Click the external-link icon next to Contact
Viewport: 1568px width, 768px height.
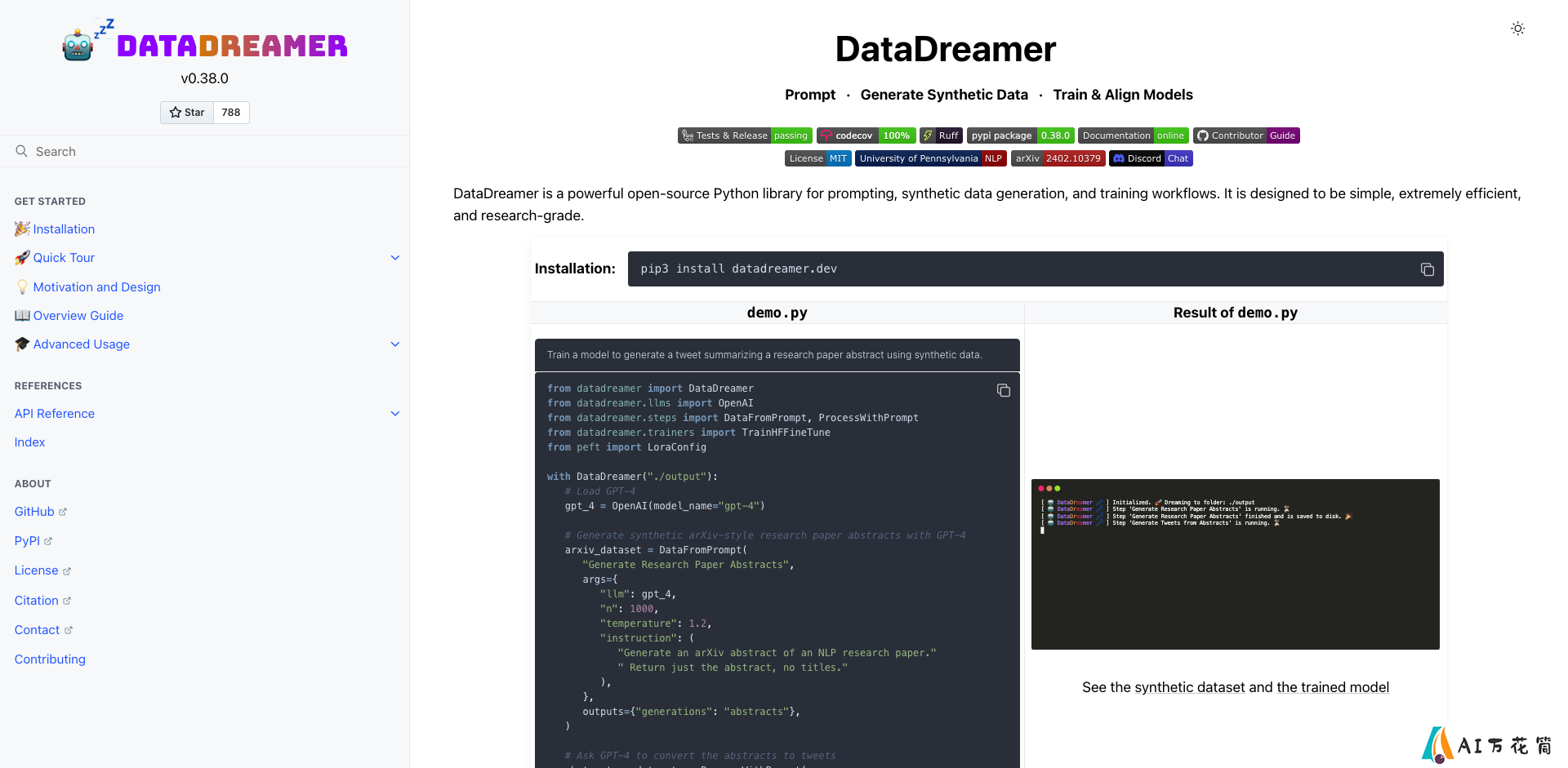69,630
